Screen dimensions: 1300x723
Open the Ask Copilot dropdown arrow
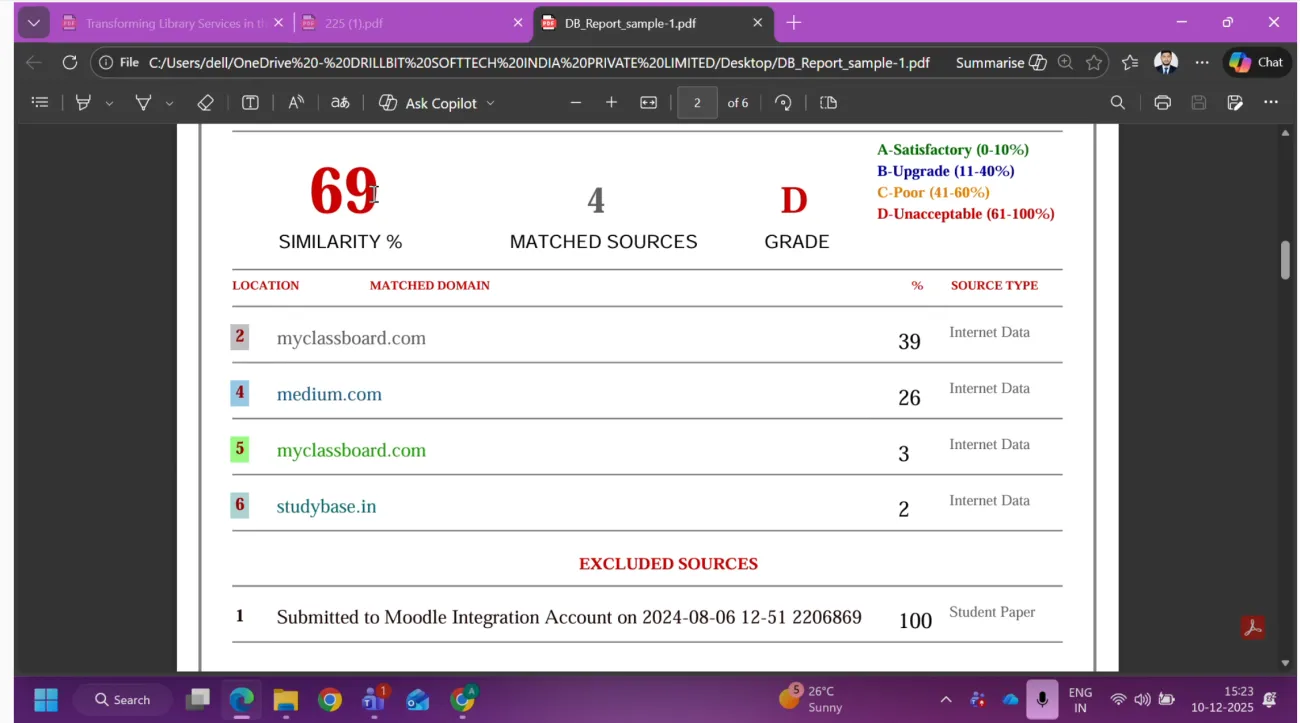pyautogui.click(x=490, y=104)
